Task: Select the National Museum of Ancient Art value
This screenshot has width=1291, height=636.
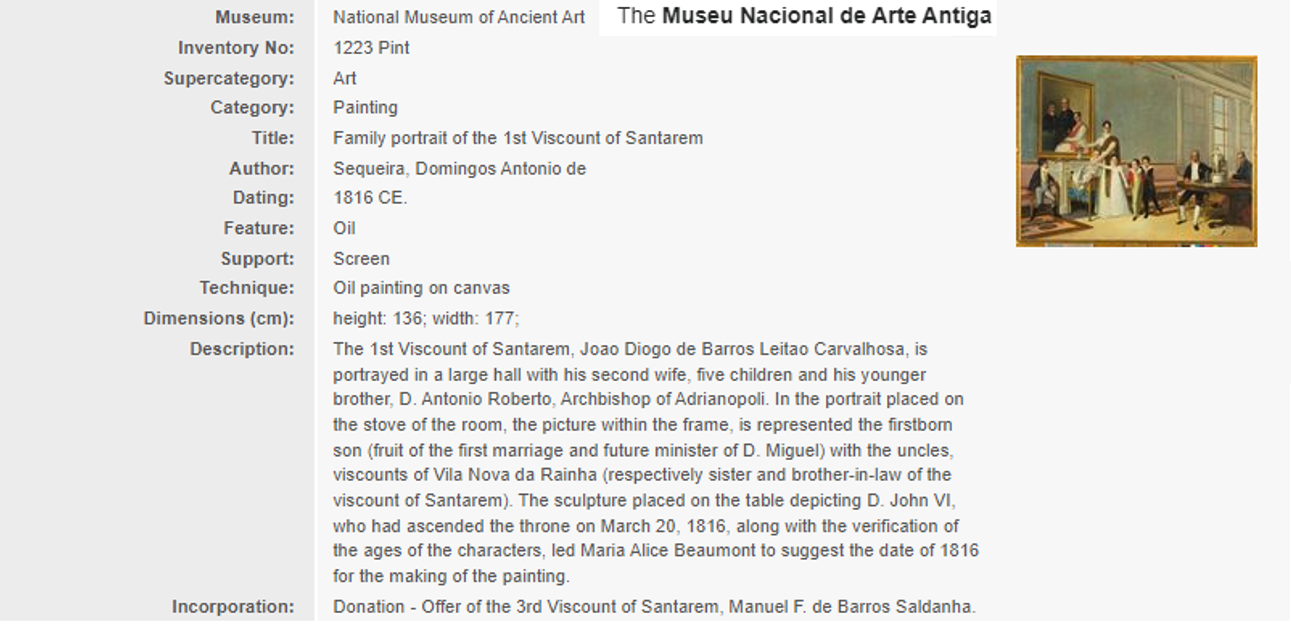Action: [x=459, y=17]
